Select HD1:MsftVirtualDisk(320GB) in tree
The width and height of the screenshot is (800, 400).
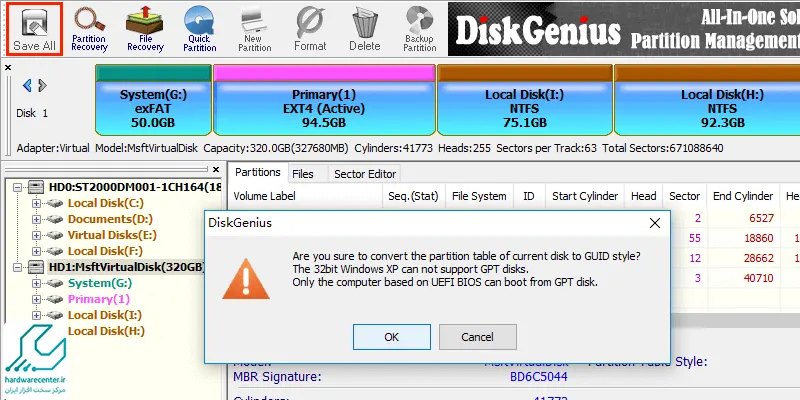(127, 267)
